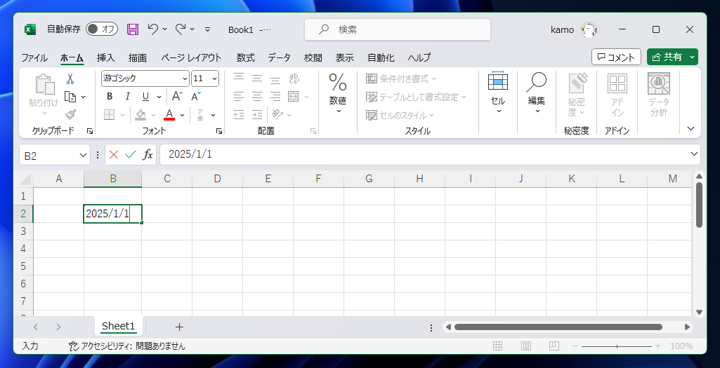Open the セル cells group
This screenshot has height=368, width=720.
tap(498, 93)
